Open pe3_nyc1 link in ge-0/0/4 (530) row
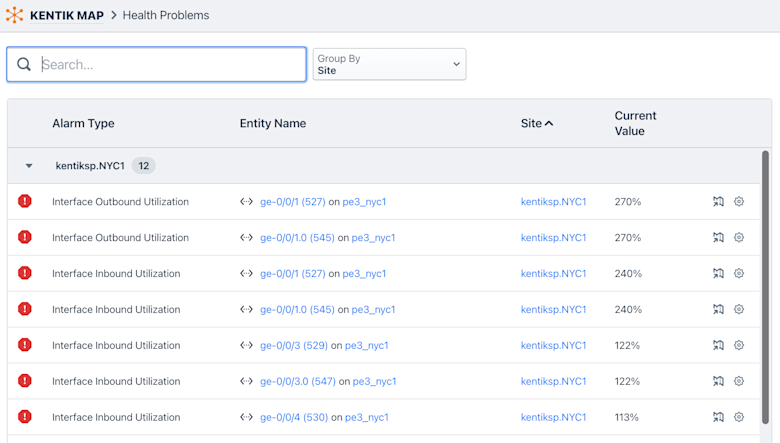Viewport: 780px width, 443px height. [x=366, y=417]
